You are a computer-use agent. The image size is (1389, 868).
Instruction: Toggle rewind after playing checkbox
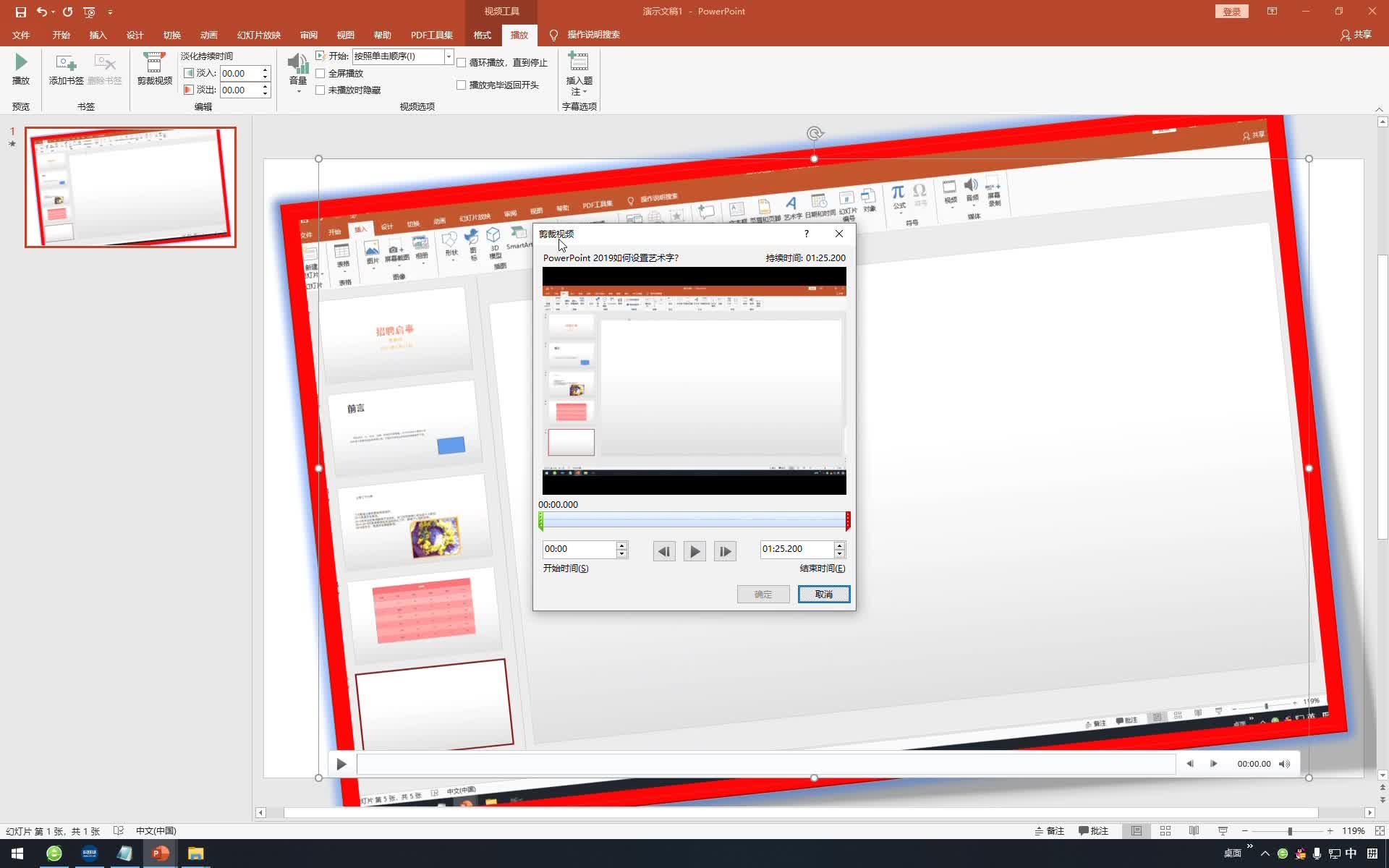pos(461,85)
